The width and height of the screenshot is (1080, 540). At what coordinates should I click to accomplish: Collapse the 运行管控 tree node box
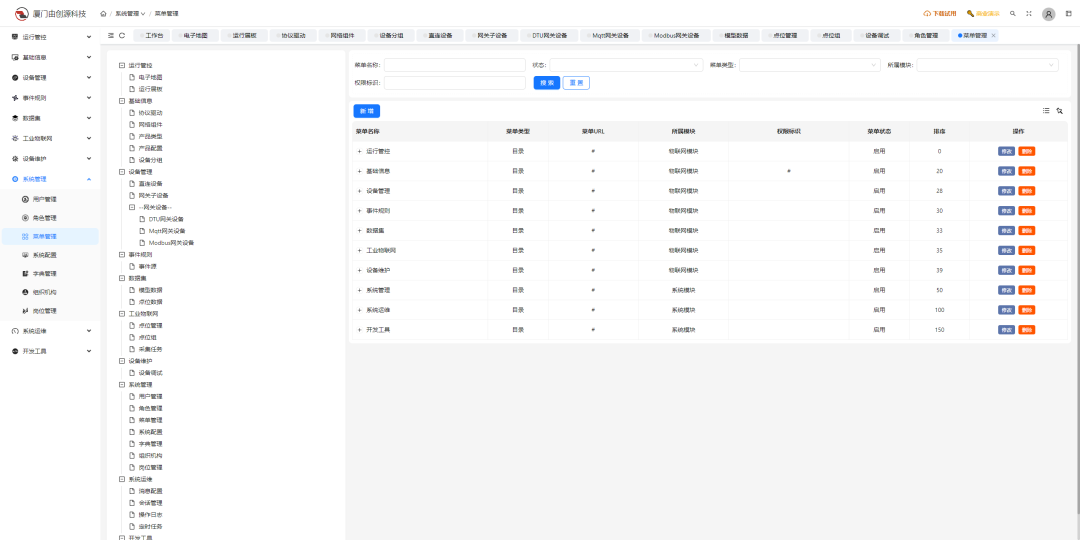[x=121, y=65]
